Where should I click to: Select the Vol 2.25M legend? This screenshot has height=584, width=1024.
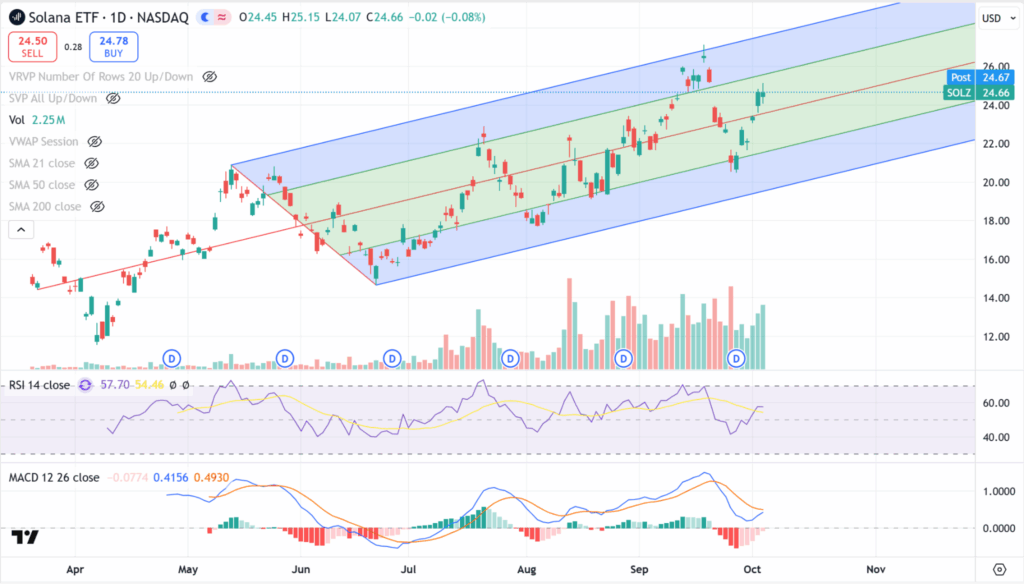pyautogui.click(x=37, y=120)
